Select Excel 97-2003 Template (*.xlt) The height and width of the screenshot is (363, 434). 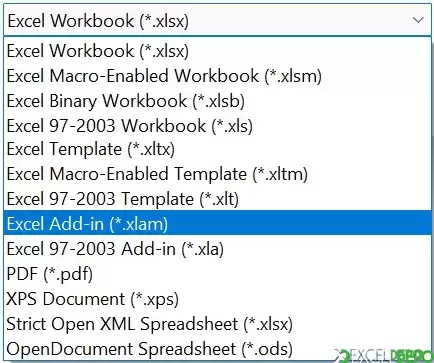(x=217, y=199)
